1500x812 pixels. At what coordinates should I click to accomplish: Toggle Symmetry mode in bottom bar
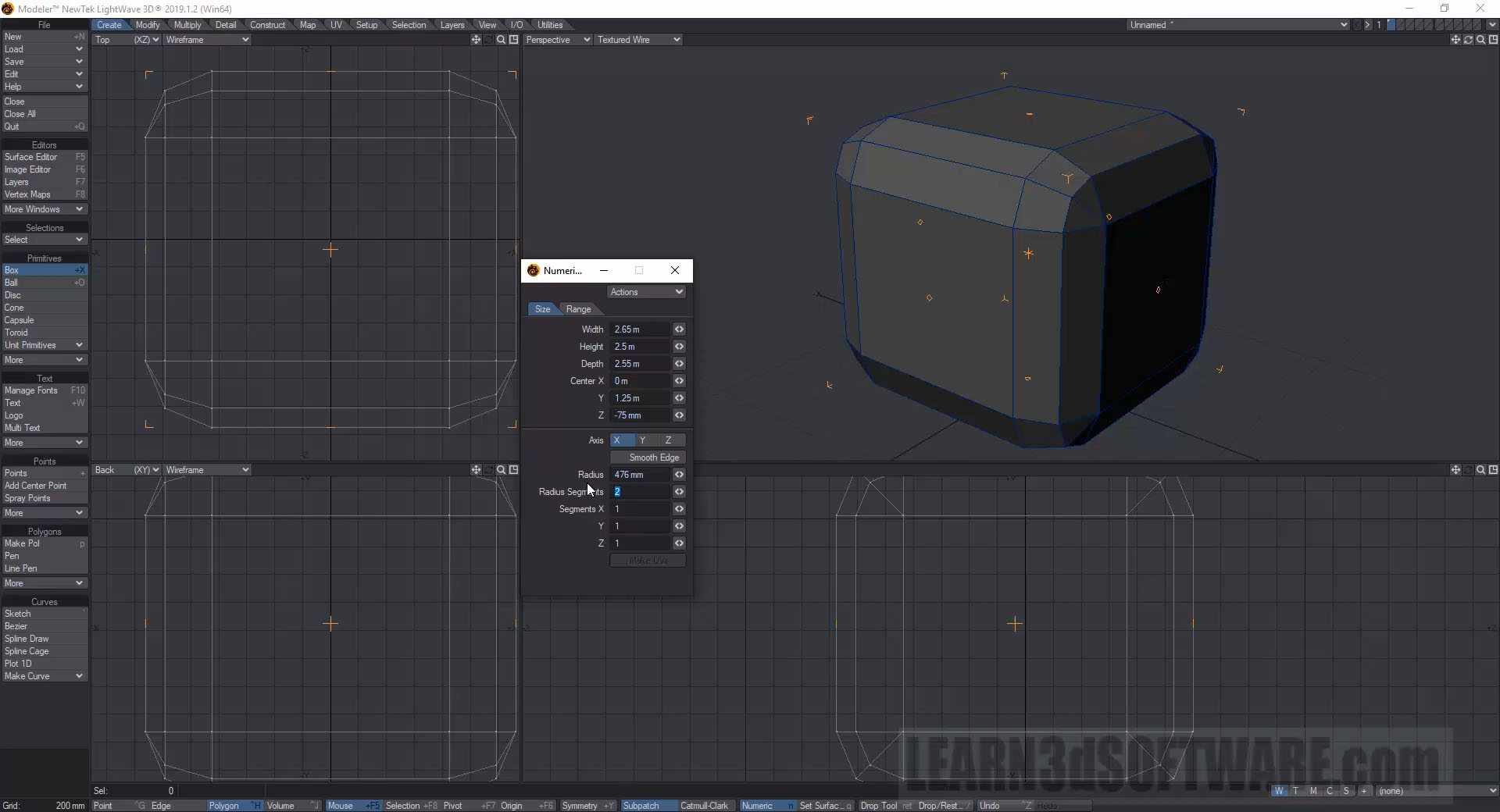pyautogui.click(x=580, y=806)
